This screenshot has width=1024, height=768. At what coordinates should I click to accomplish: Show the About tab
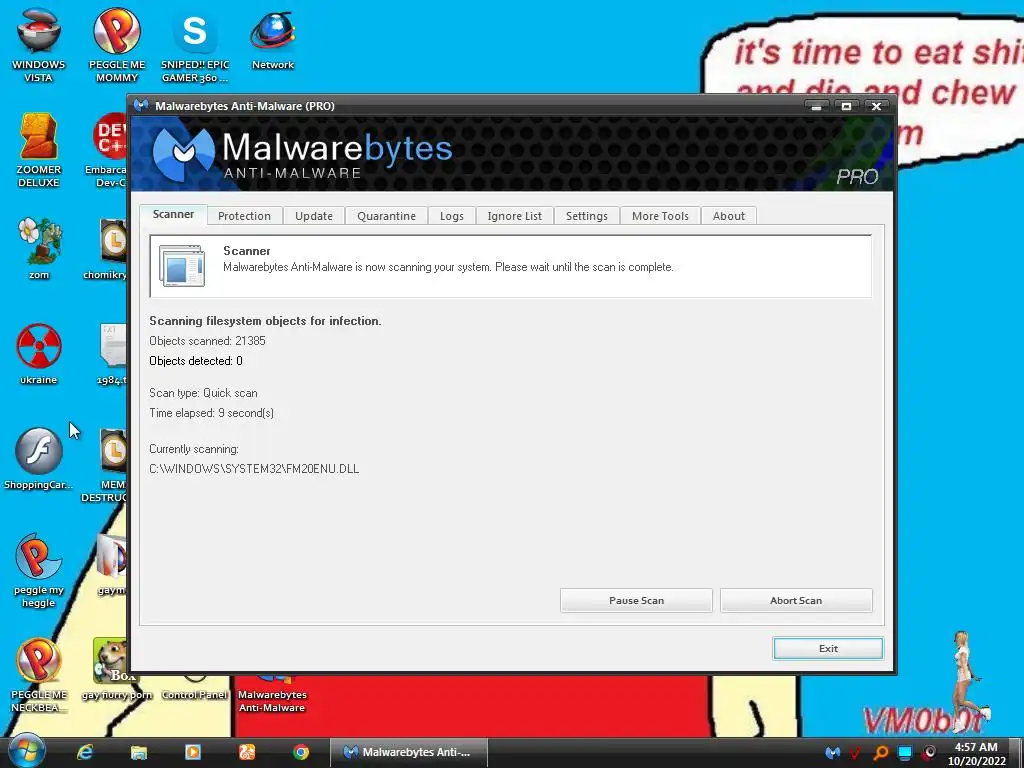pyautogui.click(x=729, y=216)
